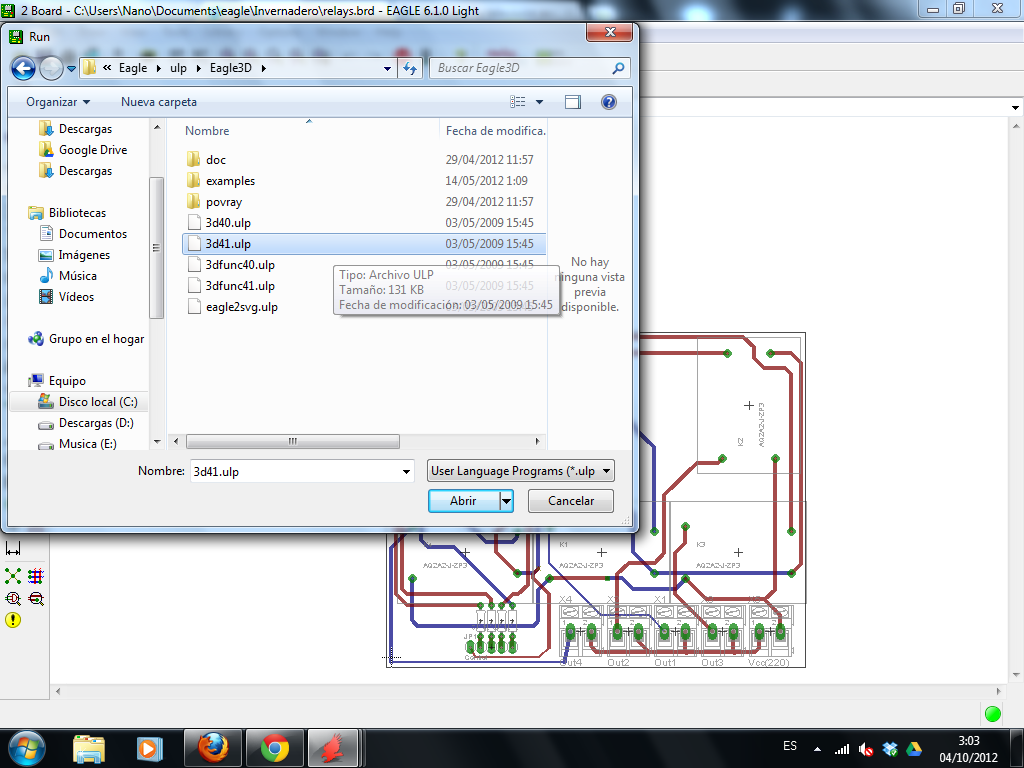This screenshot has height=768, width=1024.
Task: Select the examples folder
Action: (230, 181)
